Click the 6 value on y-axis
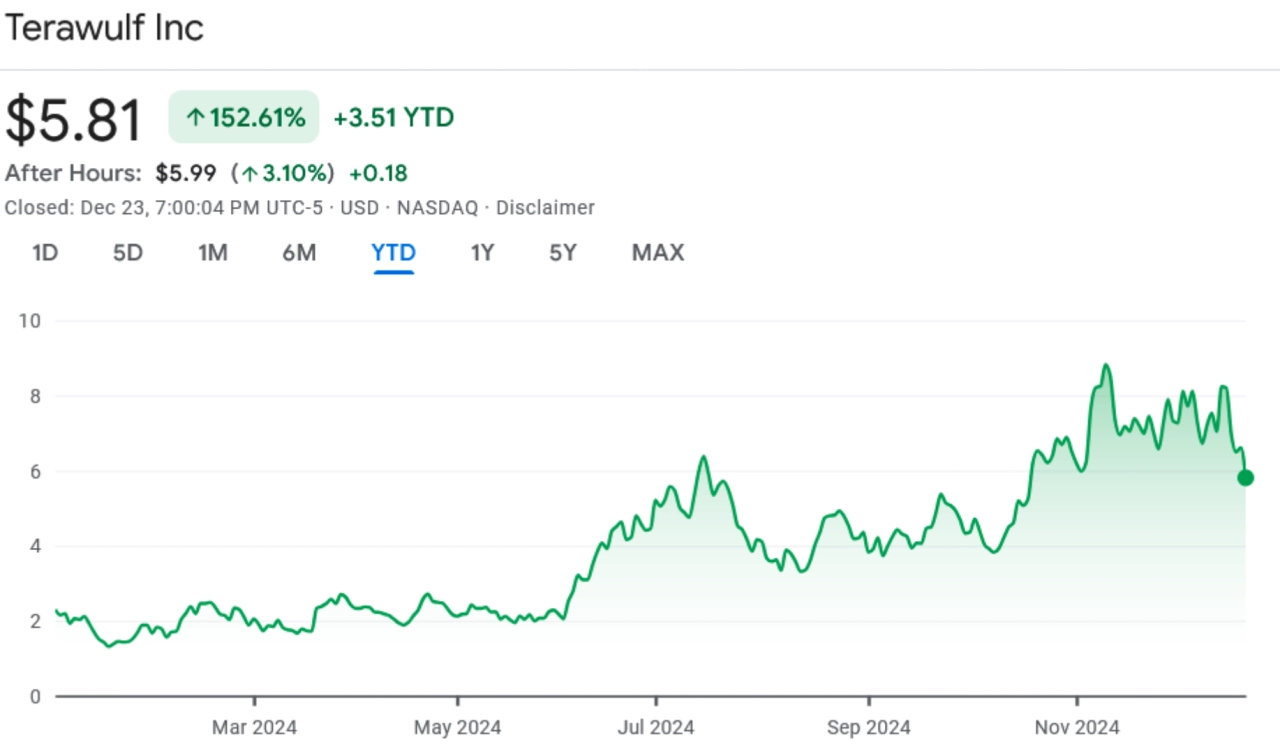This screenshot has height=746, width=1280. point(35,471)
